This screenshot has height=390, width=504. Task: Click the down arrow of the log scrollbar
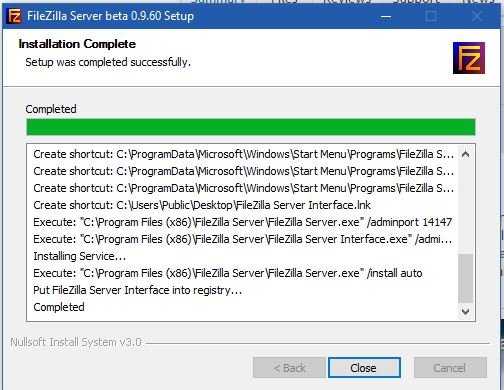coord(466,312)
